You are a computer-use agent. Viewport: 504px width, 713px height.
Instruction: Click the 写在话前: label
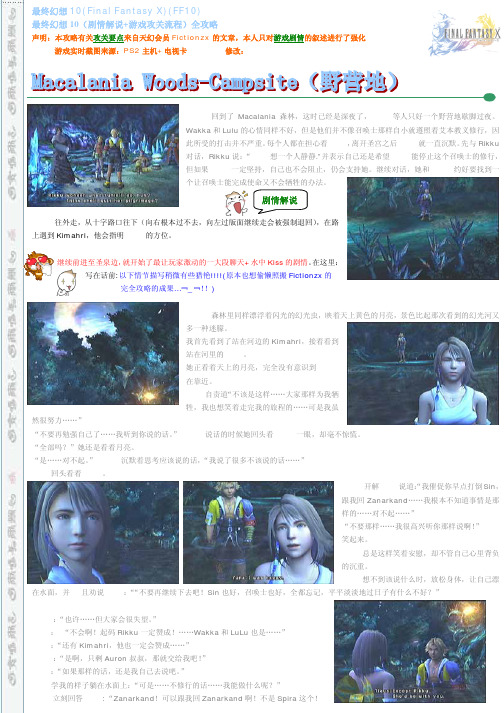[x=101, y=276]
